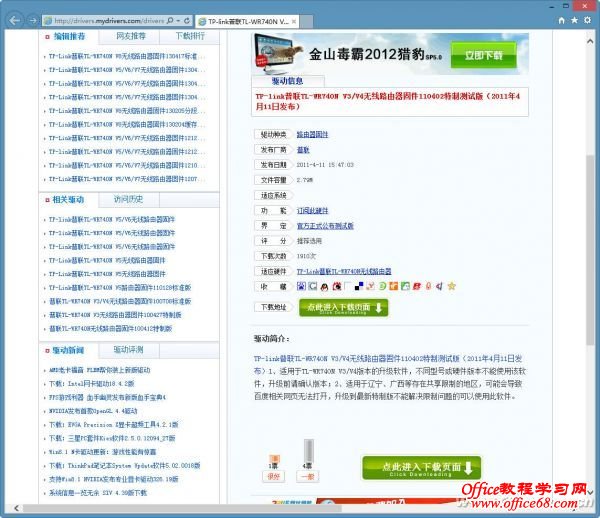This screenshot has width=600, height=518.
Task: Open the 130204缓存 firmware link in 编辑推荐
Action: point(127,125)
